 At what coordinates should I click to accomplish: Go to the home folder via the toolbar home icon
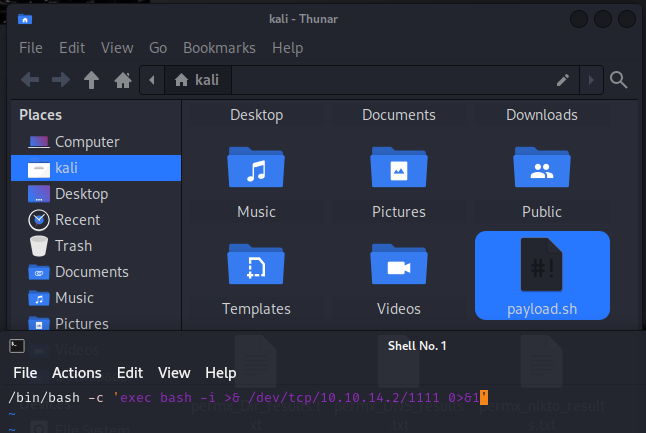(x=123, y=80)
